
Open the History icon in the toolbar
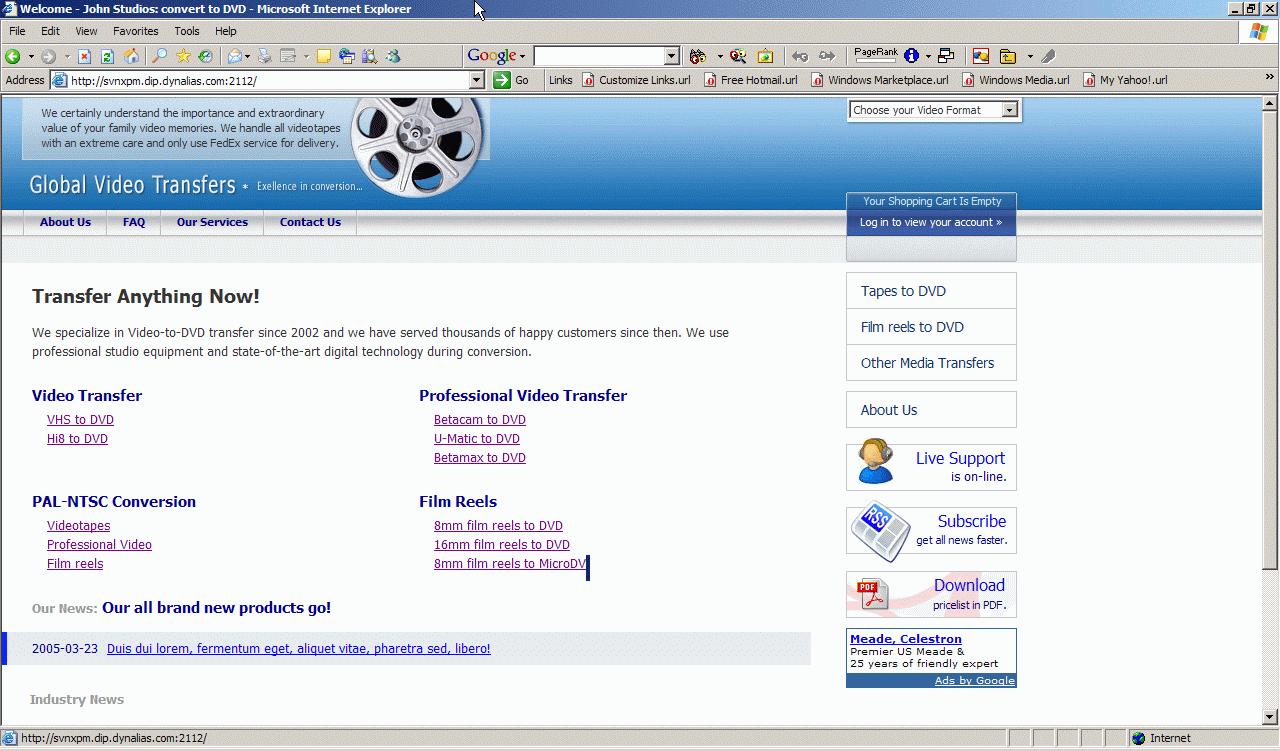tap(205, 56)
